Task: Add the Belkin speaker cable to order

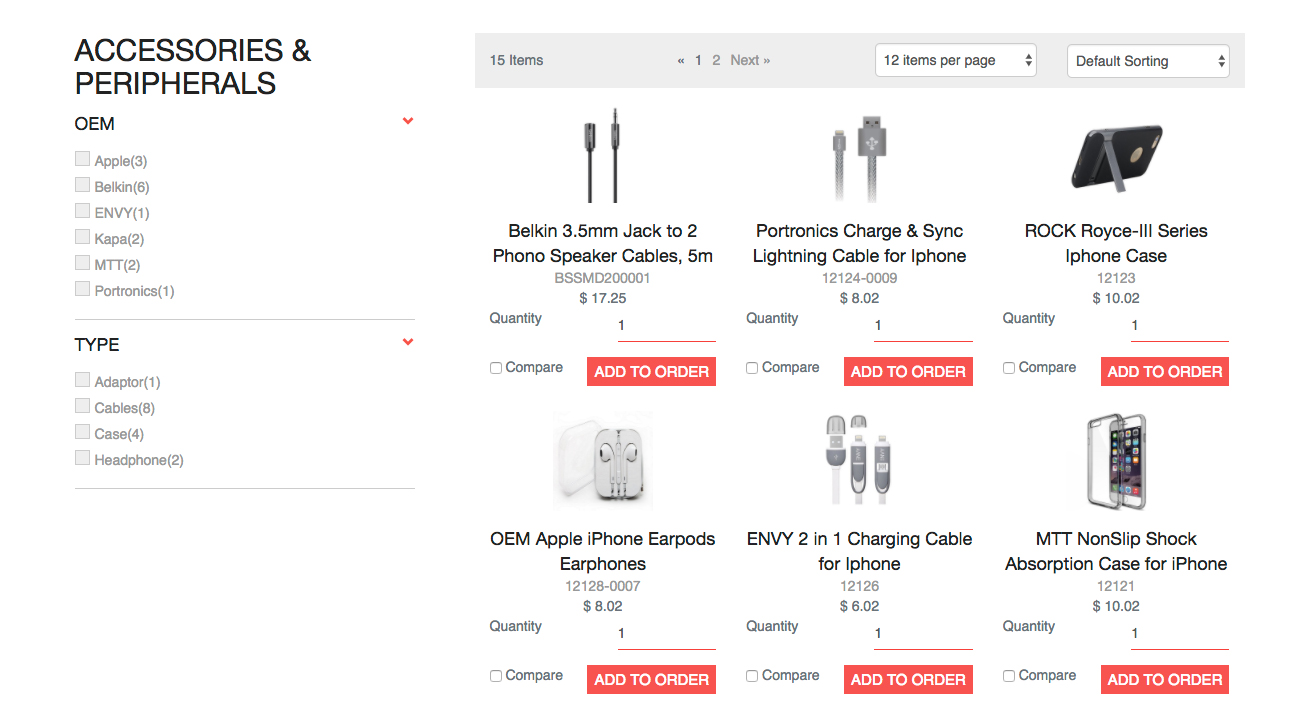Action: [651, 372]
